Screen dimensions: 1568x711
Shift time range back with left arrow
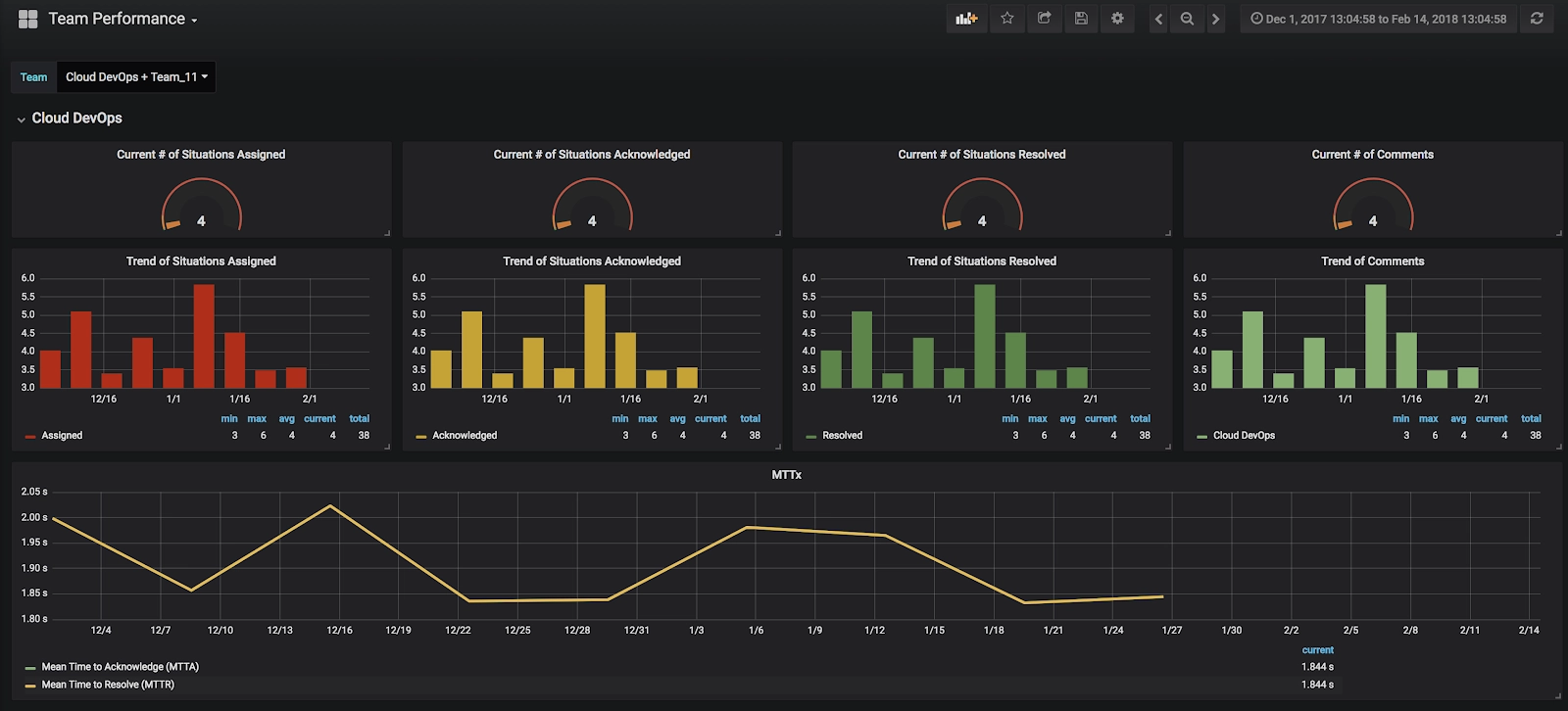(x=1158, y=19)
